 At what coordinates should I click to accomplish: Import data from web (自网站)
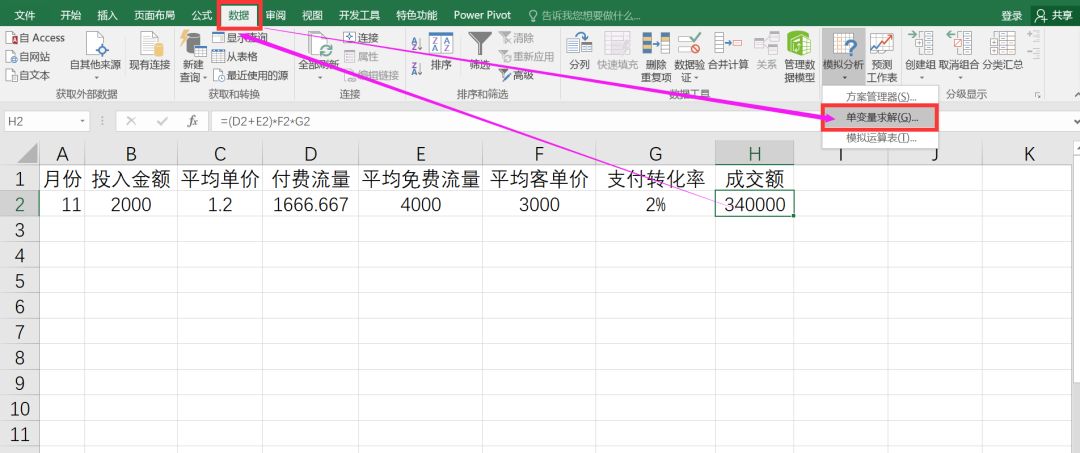[x=29, y=57]
